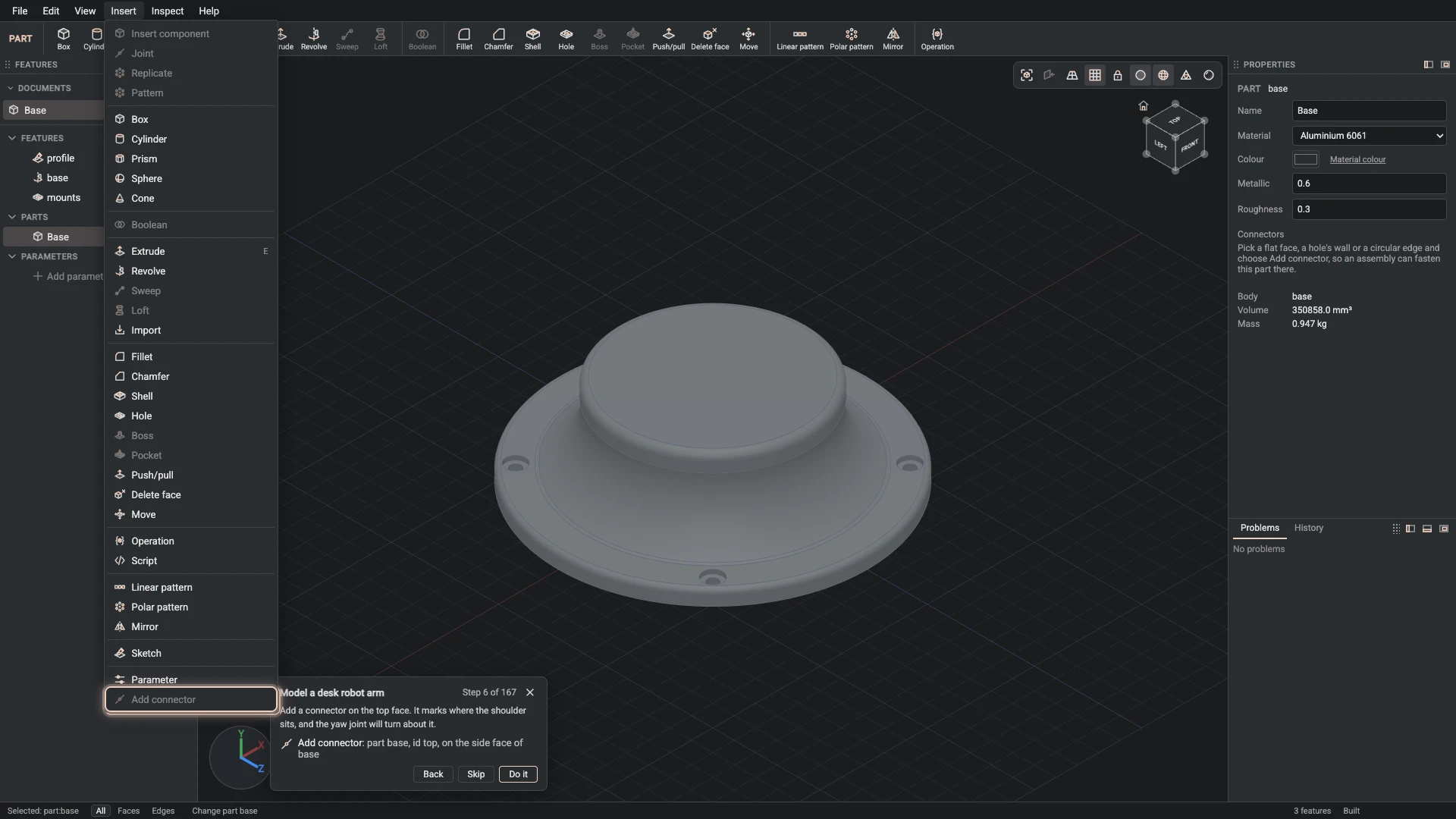The image size is (1456, 819).
Task: Collapse the PARAMETERS section
Action: click(12, 256)
